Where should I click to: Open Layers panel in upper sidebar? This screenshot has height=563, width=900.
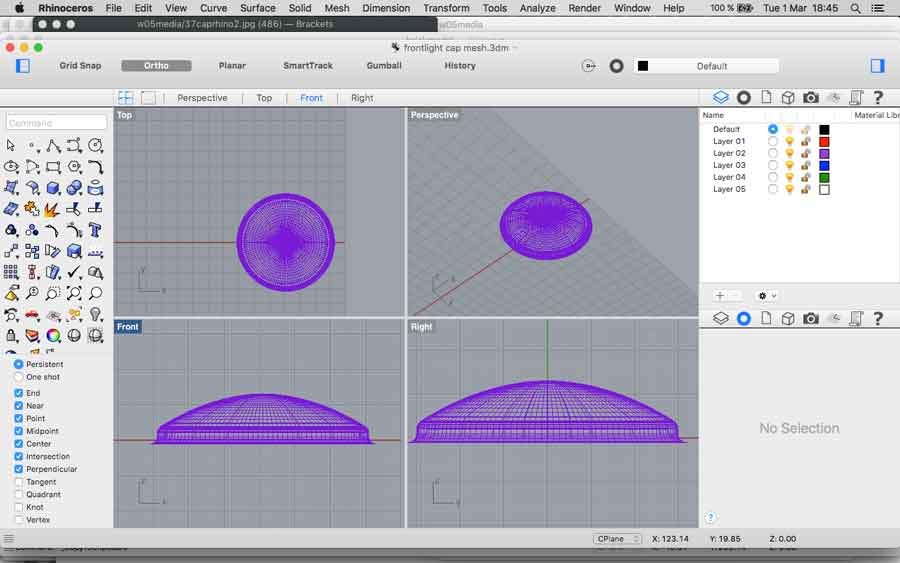(721, 98)
